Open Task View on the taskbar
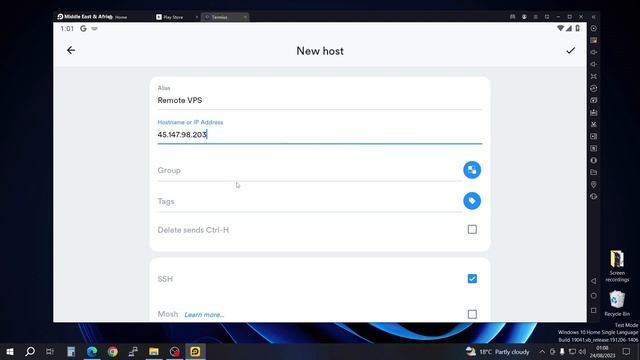This screenshot has width=640, height=360. [x=50, y=351]
